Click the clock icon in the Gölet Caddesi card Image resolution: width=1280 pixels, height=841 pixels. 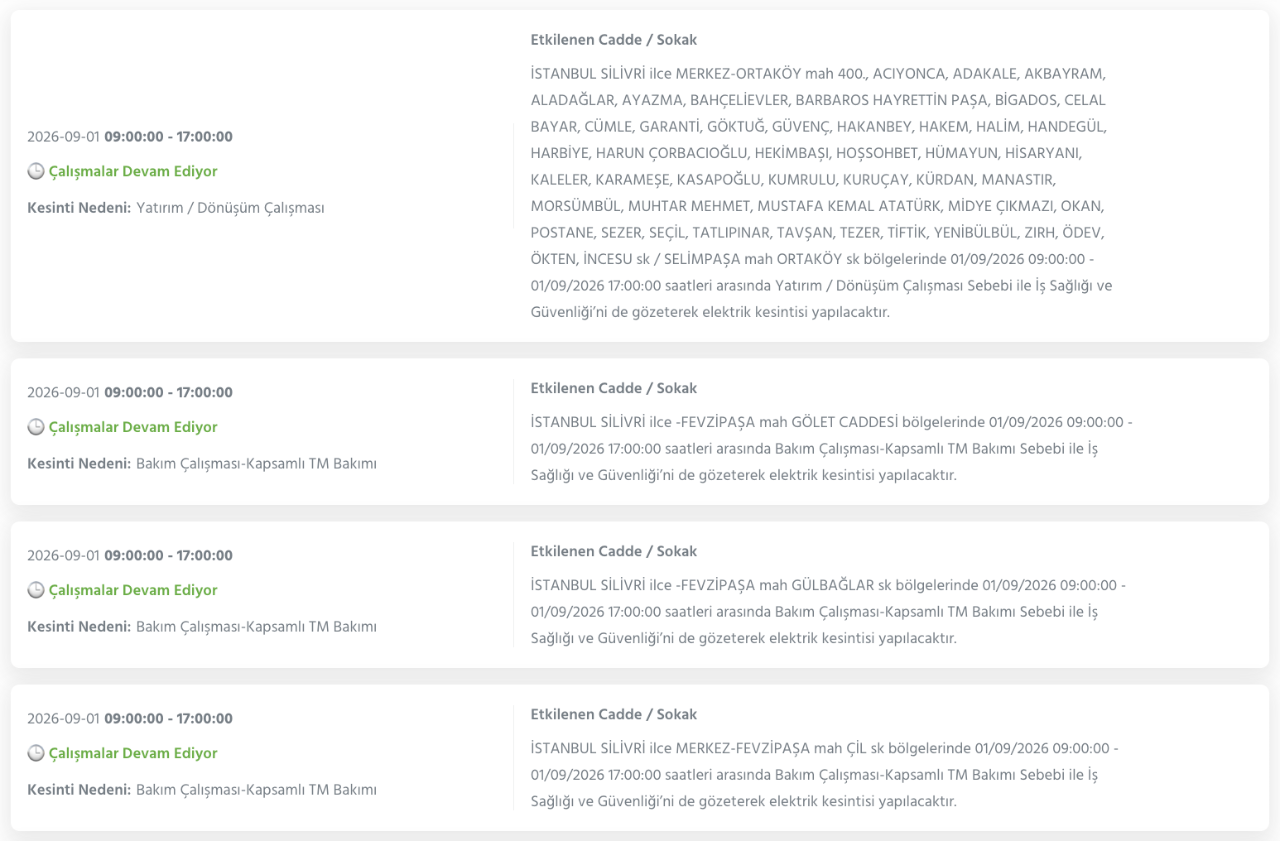(36, 428)
